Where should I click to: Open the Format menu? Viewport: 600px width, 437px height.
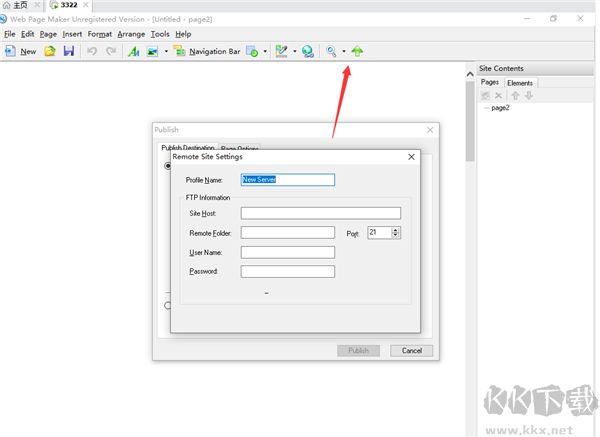[x=99, y=34]
